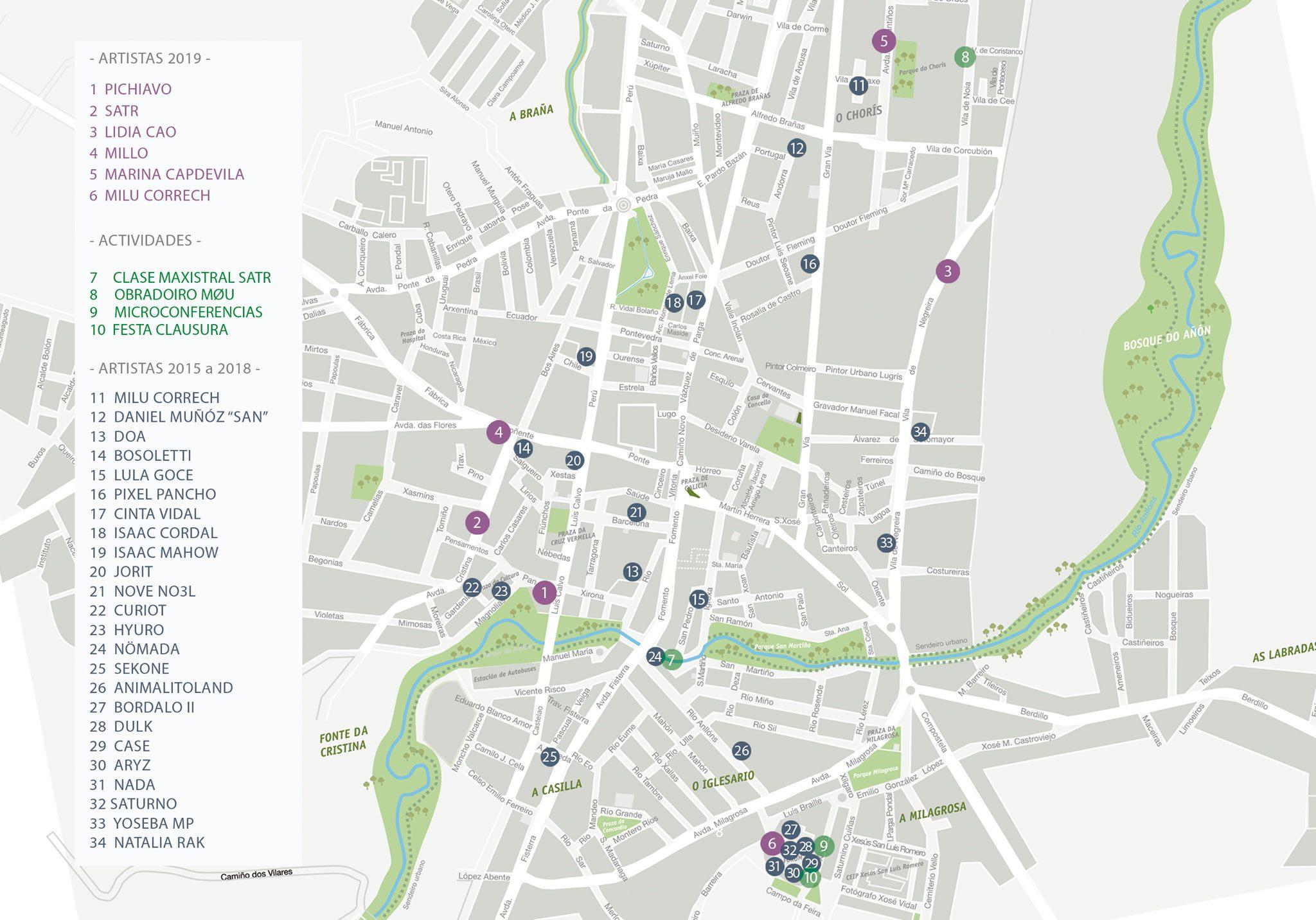The width and height of the screenshot is (1316, 920).
Task: Click purple marker 4 on Avda. das Flores
Action: click(x=498, y=433)
